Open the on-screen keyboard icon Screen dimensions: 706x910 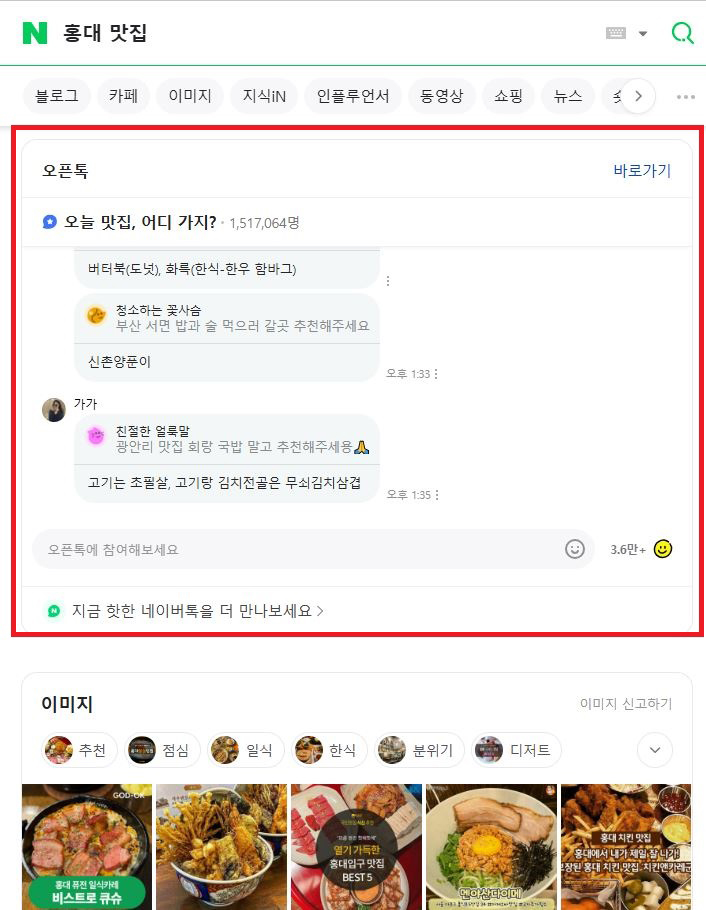[x=616, y=33]
